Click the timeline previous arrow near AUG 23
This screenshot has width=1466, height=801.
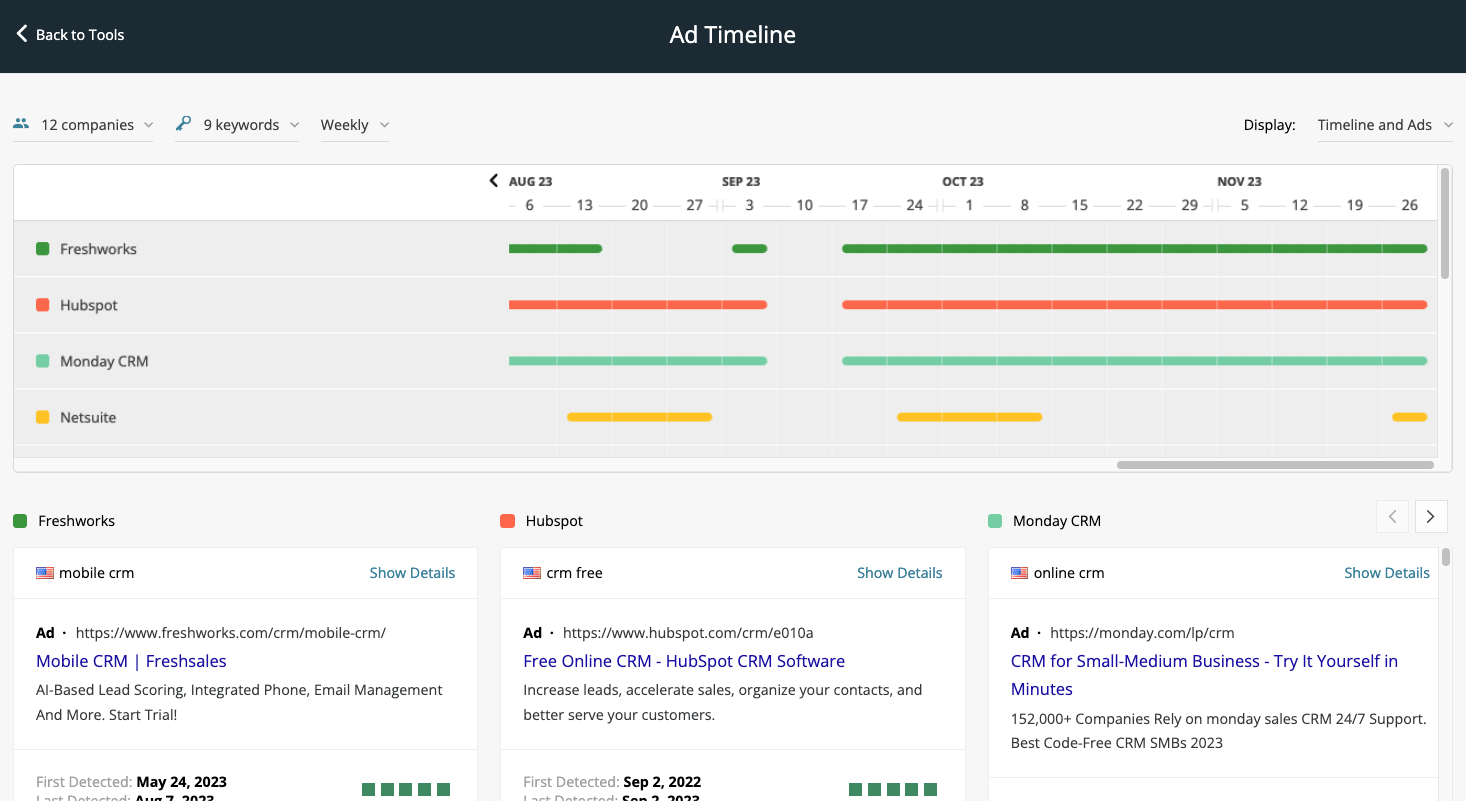493,181
